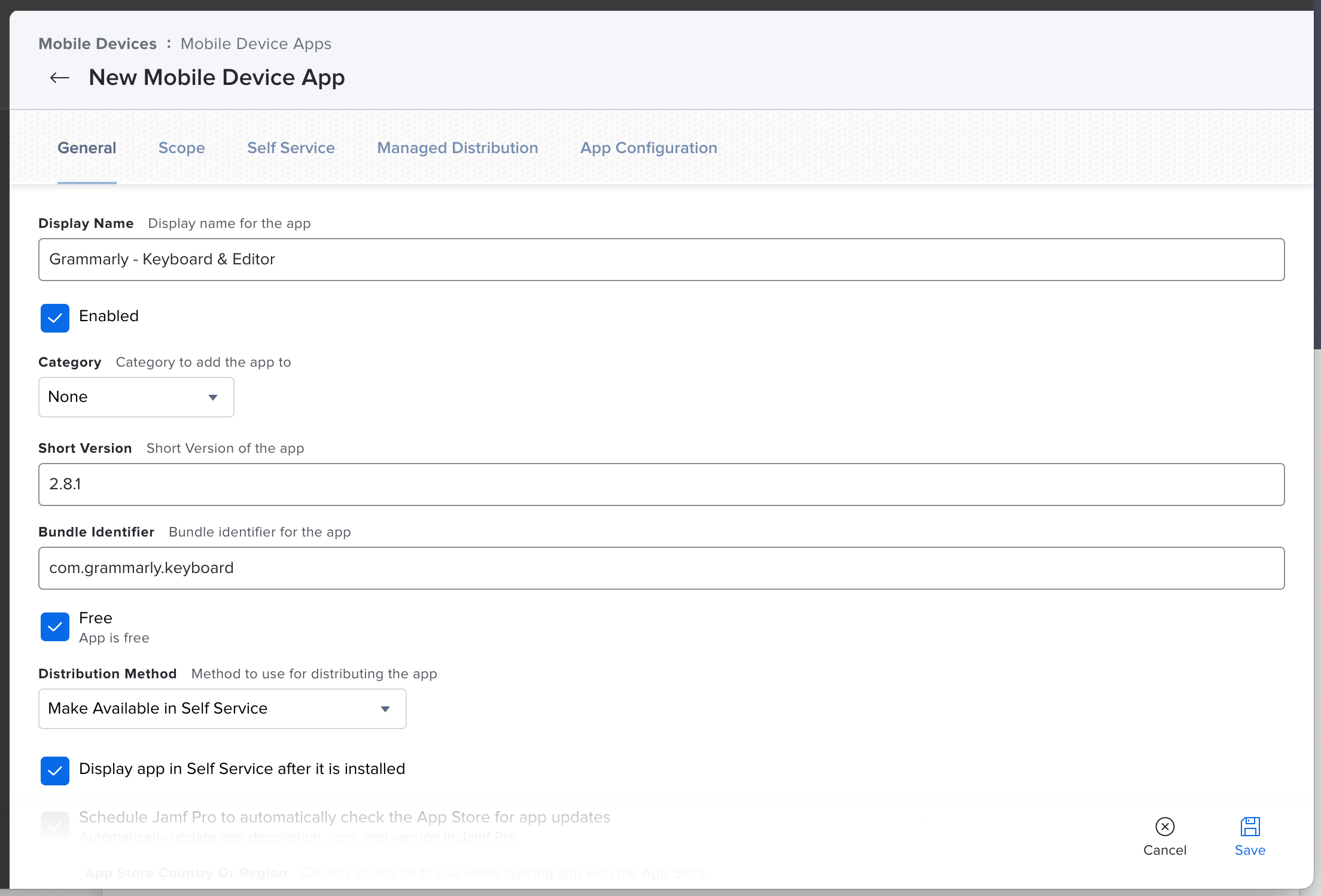
Task: Click 'Method to use for distributing' hint
Action: click(314, 674)
